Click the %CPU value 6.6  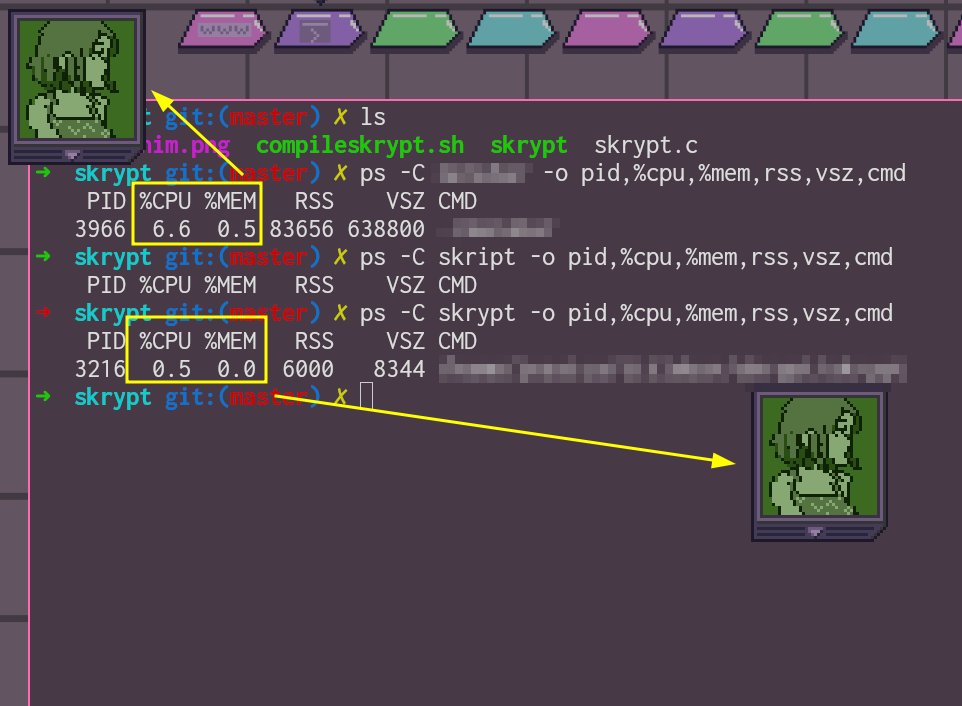pyautogui.click(x=171, y=229)
